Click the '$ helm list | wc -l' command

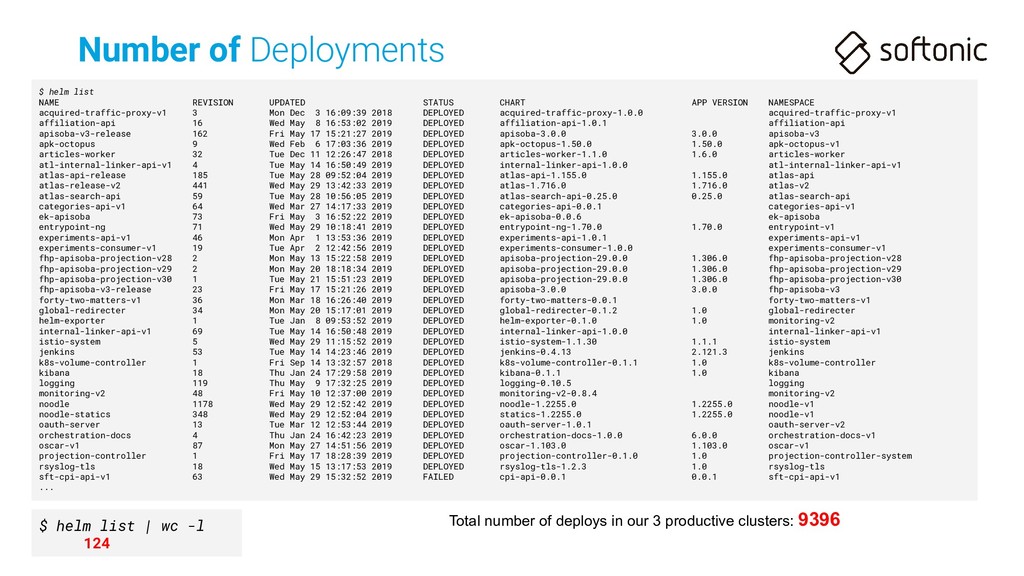tap(122, 526)
